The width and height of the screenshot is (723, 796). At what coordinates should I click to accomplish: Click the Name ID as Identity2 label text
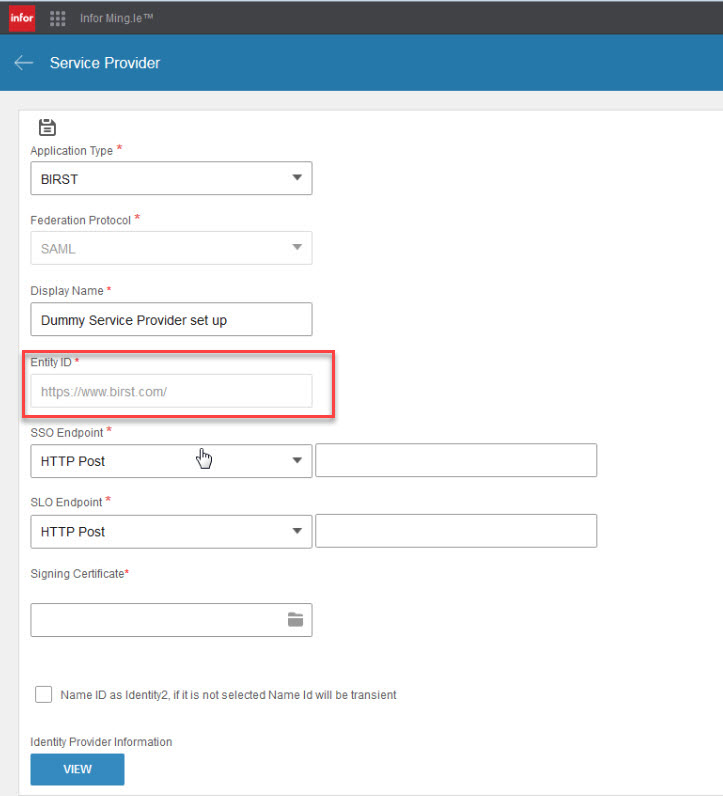point(228,695)
